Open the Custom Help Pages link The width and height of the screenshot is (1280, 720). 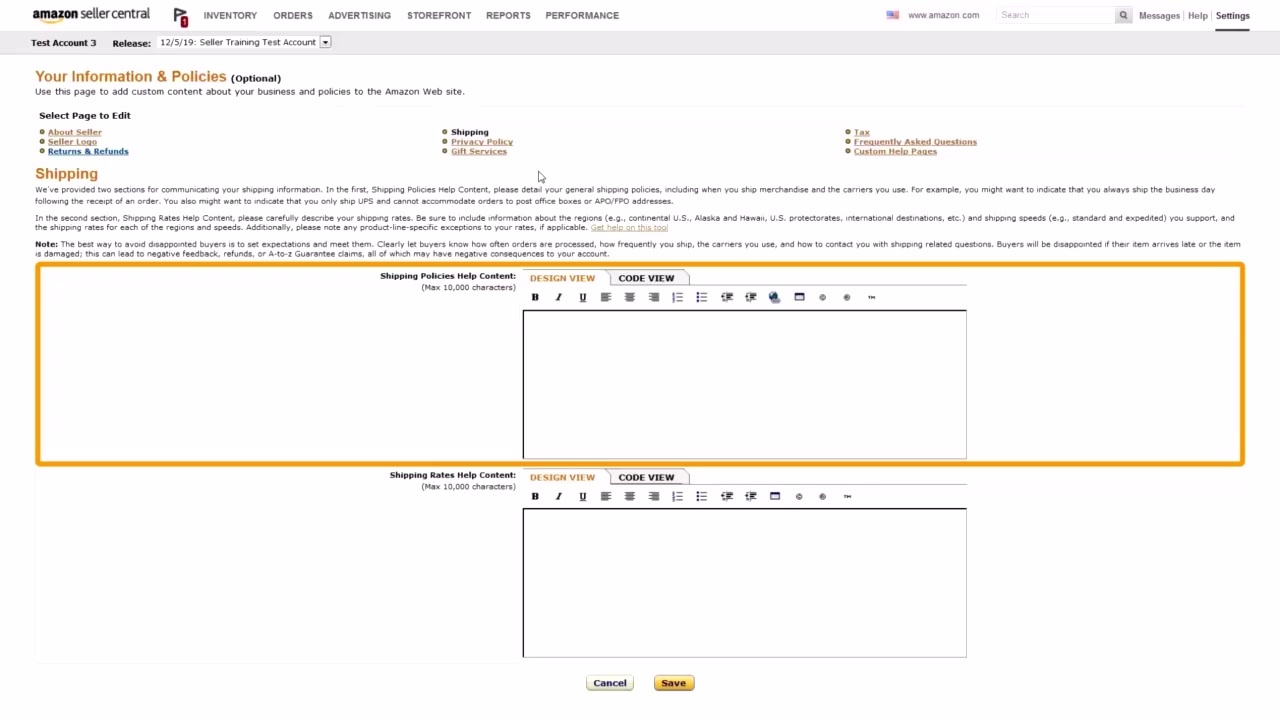pos(895,151)
